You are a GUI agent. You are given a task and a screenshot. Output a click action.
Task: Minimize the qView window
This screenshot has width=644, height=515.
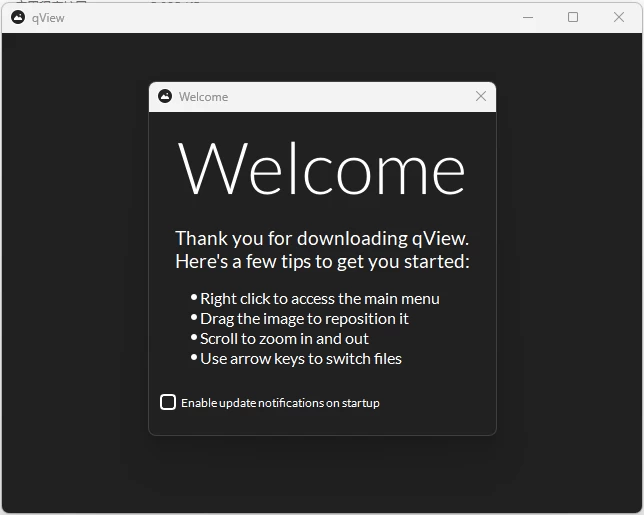click(x=527, y=17)
